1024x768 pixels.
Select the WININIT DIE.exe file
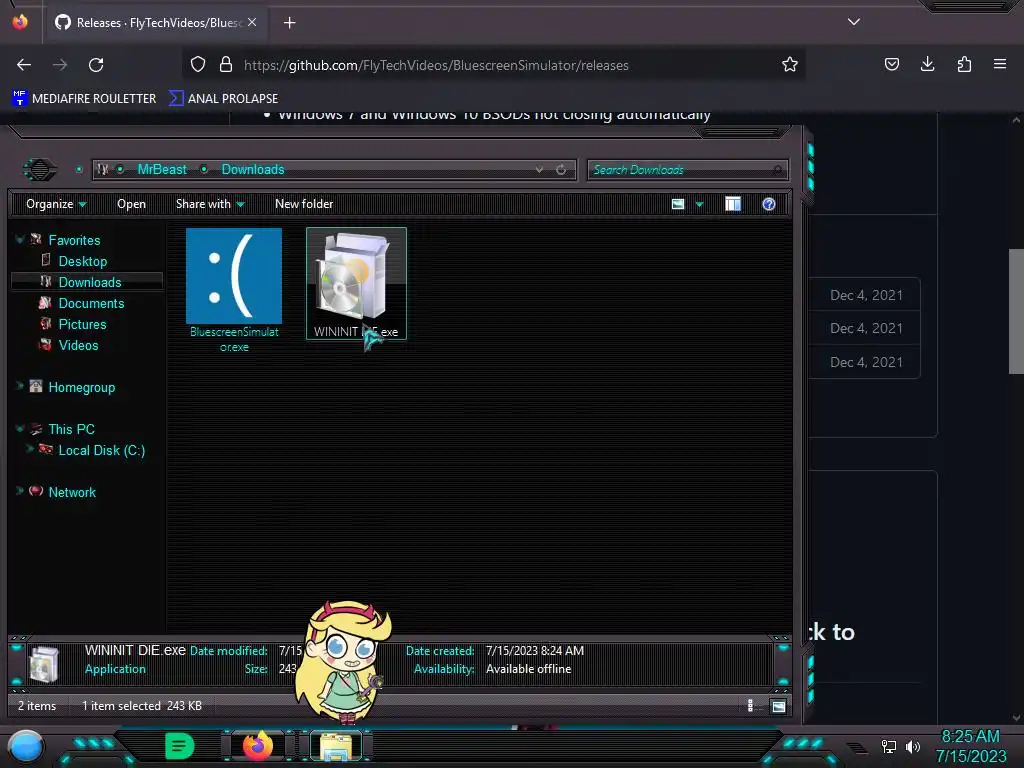tap(357, 283)
